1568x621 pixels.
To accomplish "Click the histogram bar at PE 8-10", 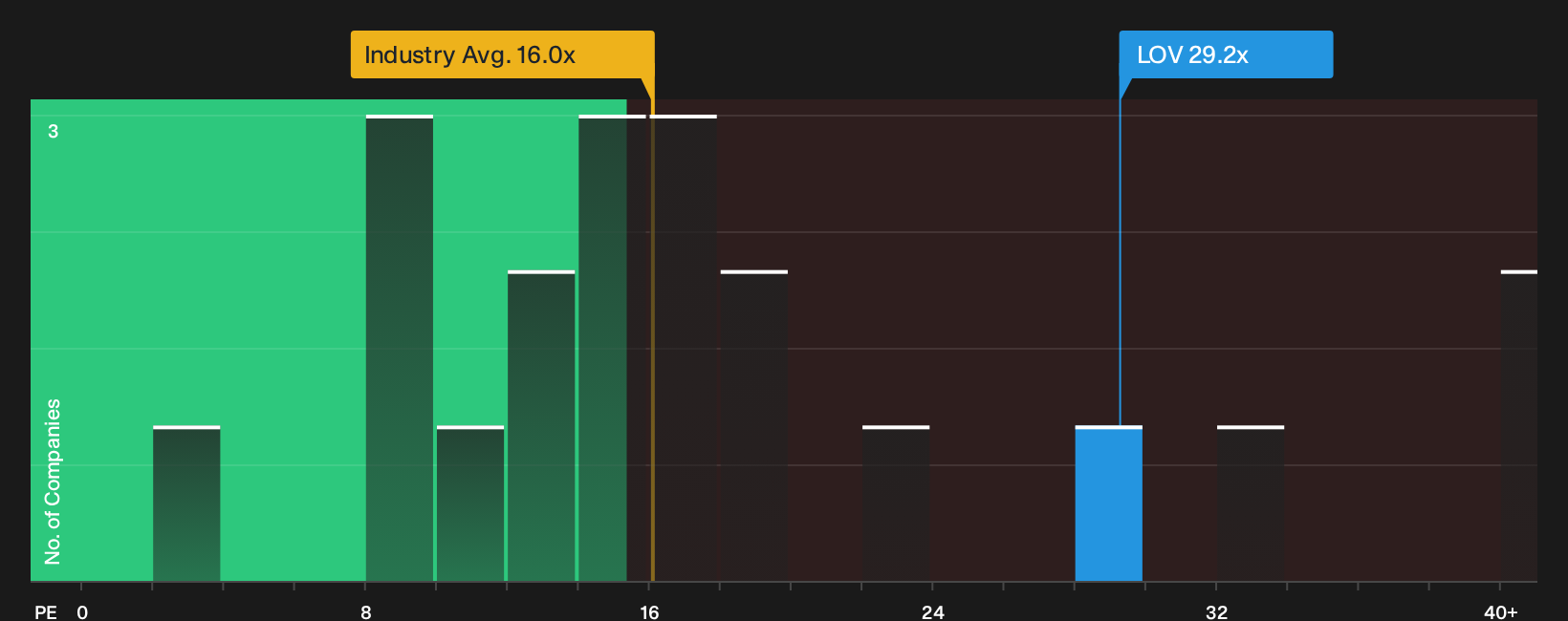I will click(400, 349).
